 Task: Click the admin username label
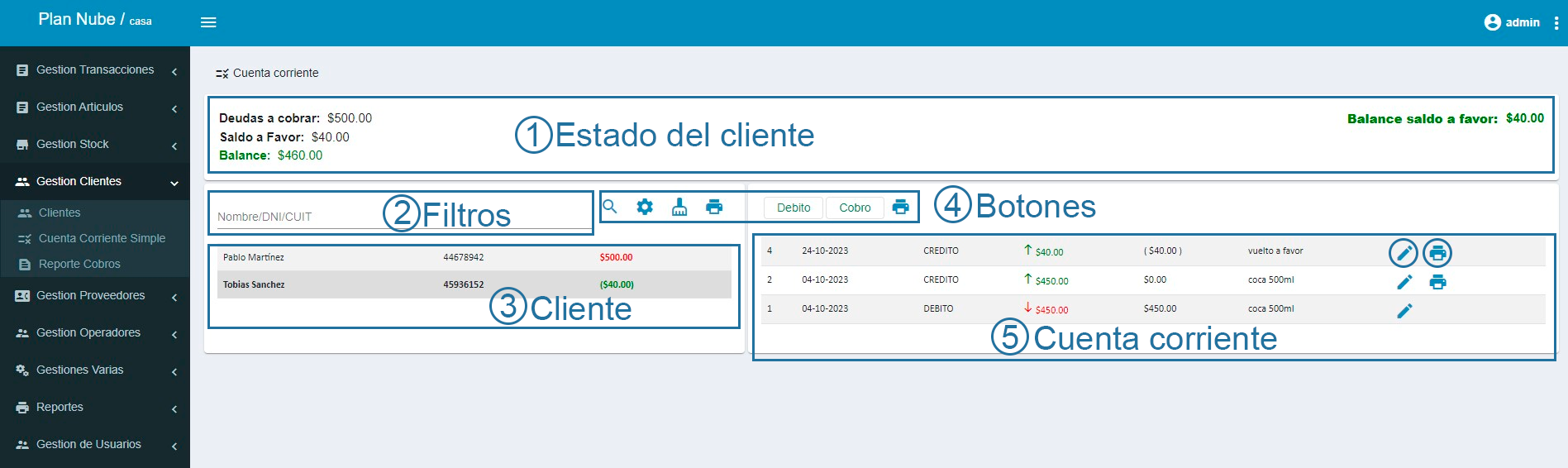coord(1523,23)
